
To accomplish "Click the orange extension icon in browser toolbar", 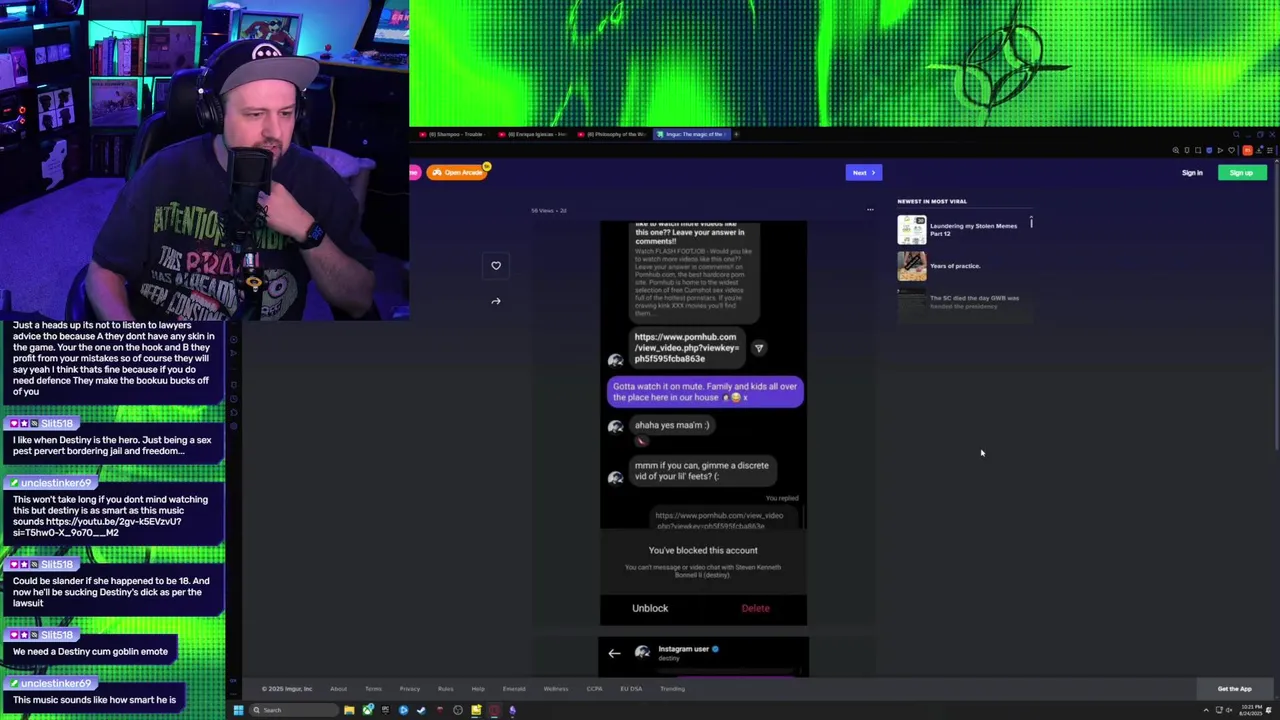I will point(1247,150).
